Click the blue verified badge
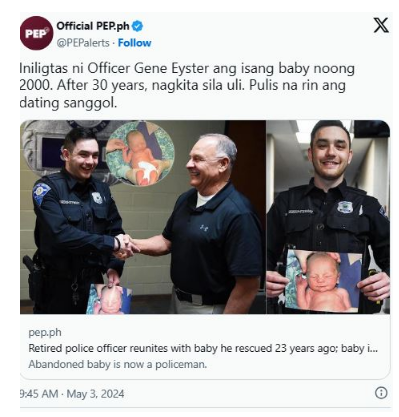Screen dimensions: 399x417 point(137,26)
